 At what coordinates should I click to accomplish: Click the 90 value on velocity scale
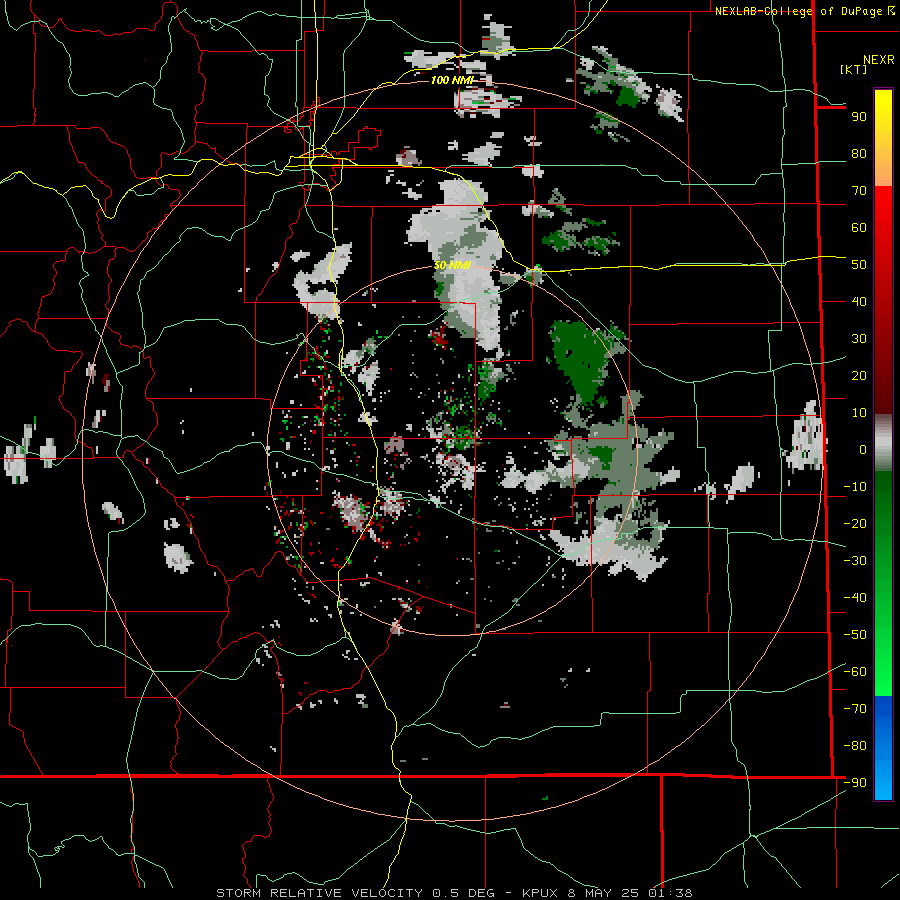coord(859,117)
